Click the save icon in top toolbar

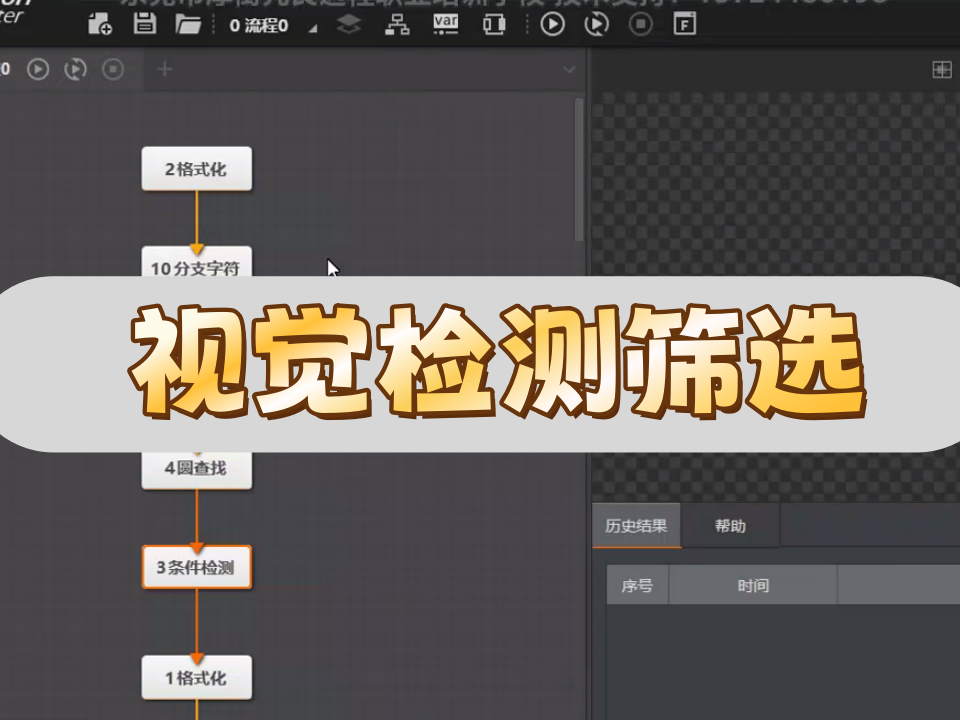(x=145, y=25)
